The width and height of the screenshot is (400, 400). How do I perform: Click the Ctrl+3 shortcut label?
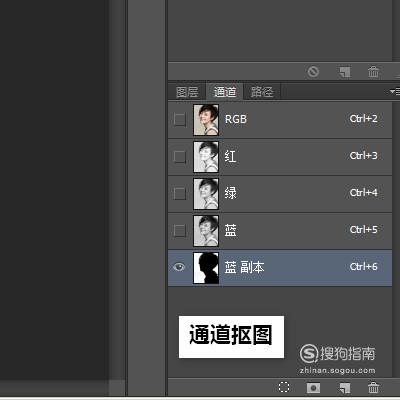click(364, 156)
